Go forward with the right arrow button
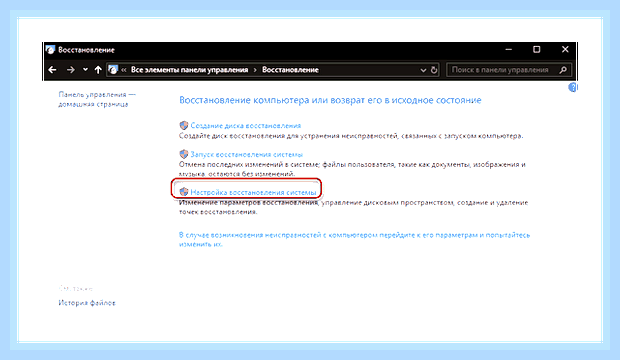 click(x=70, y=70)
